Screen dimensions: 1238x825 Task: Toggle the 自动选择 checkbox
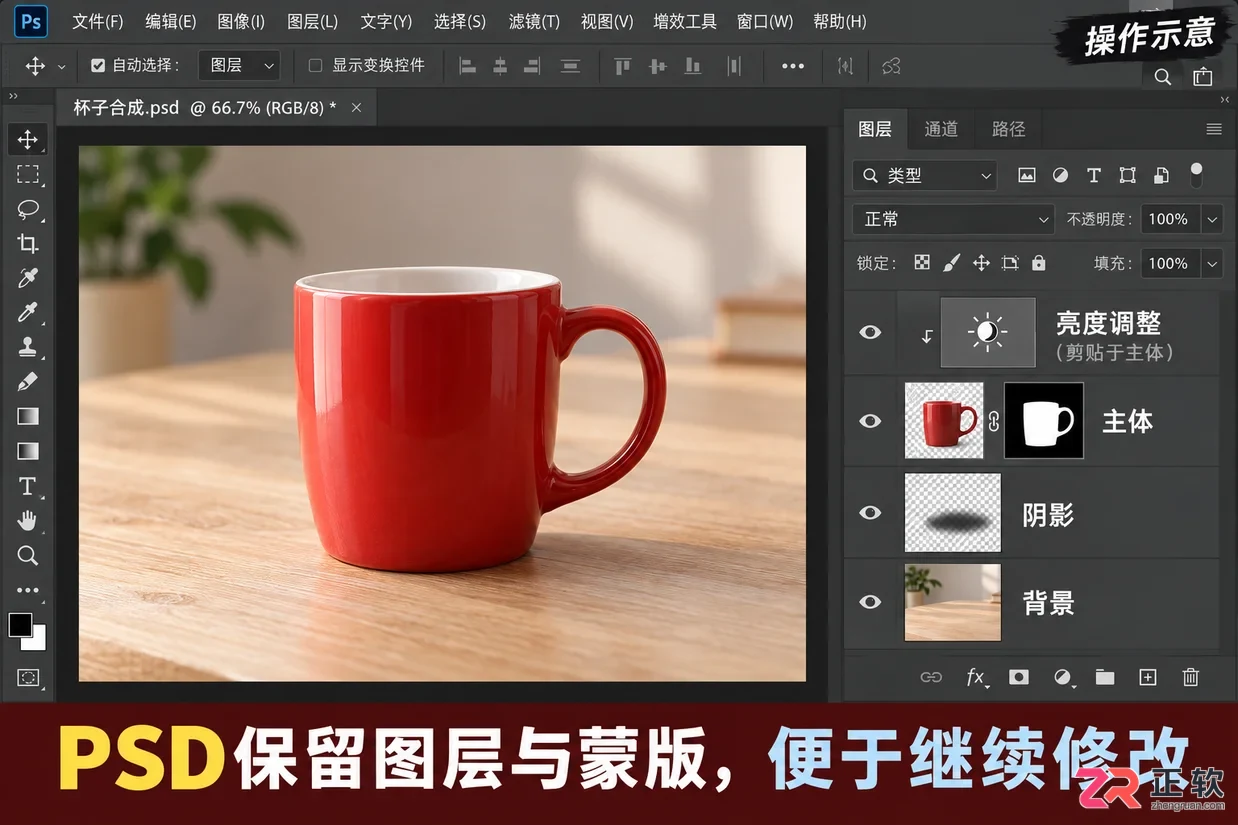click(97, 66)
